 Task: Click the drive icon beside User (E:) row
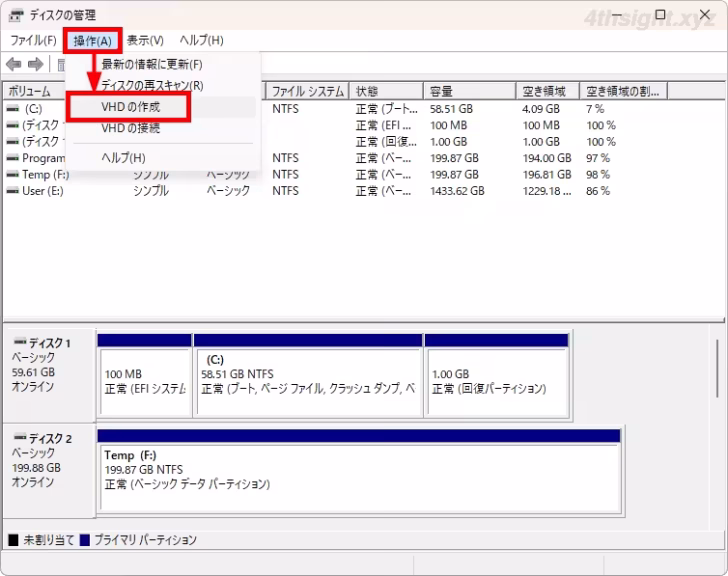pyautogui.click(x=13, y=191)
